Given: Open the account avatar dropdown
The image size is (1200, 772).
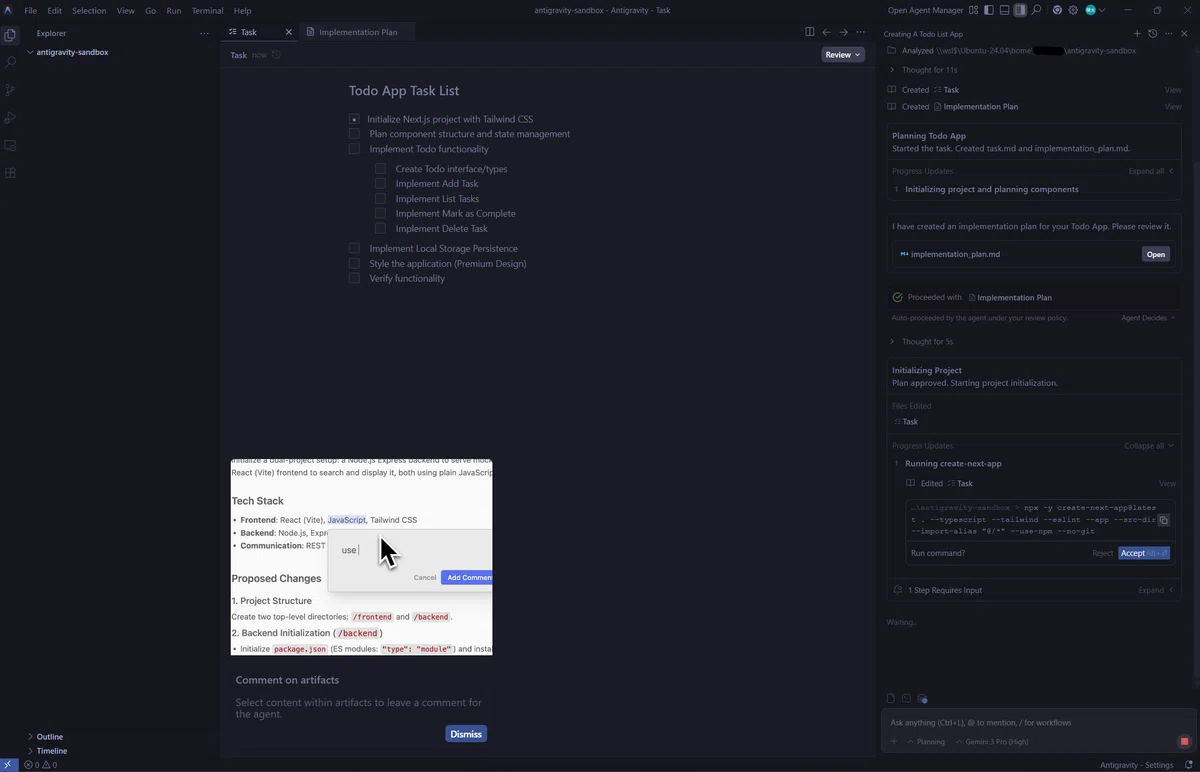Looking at the screenshot, I should (x=1094, y=10).
